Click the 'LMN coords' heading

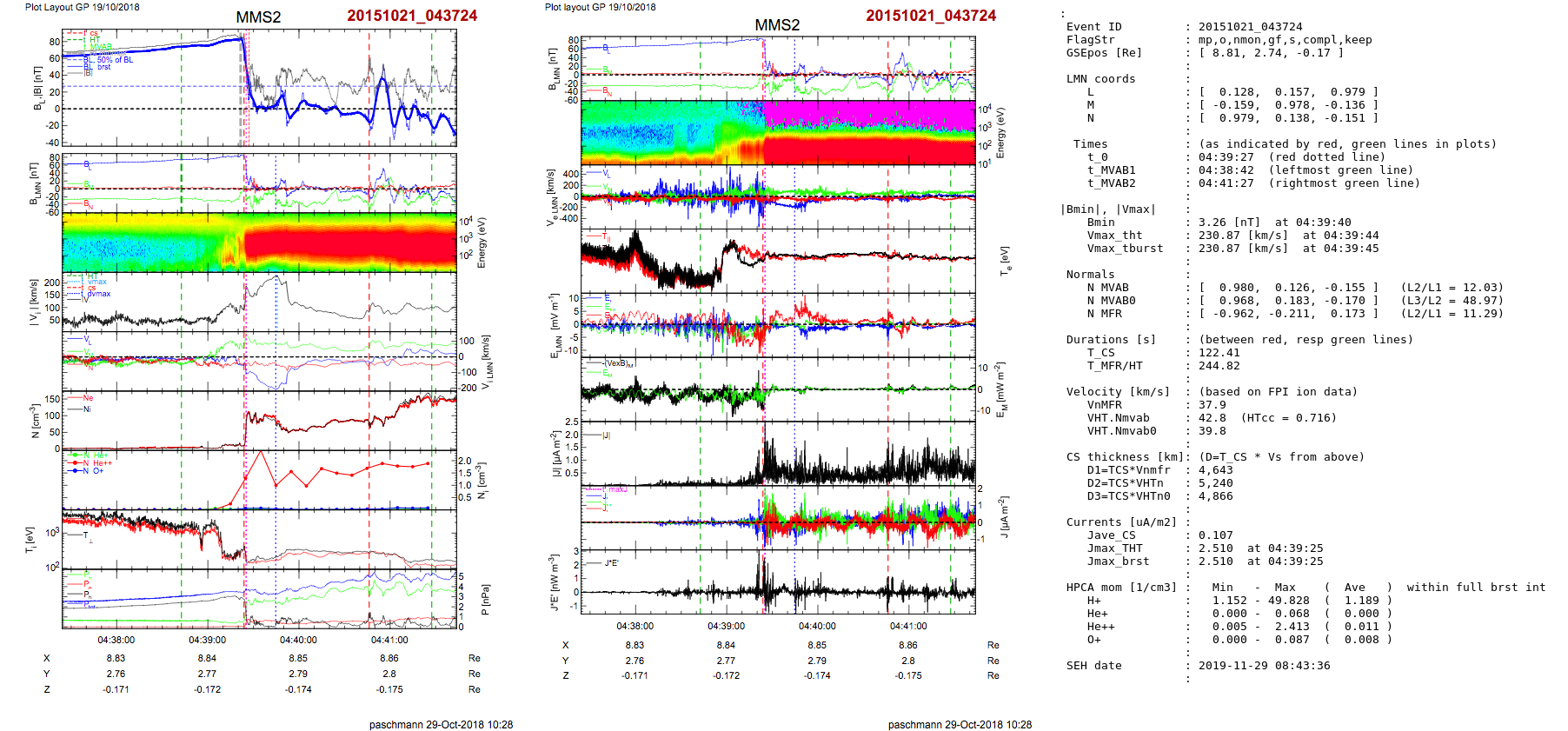1100,79
